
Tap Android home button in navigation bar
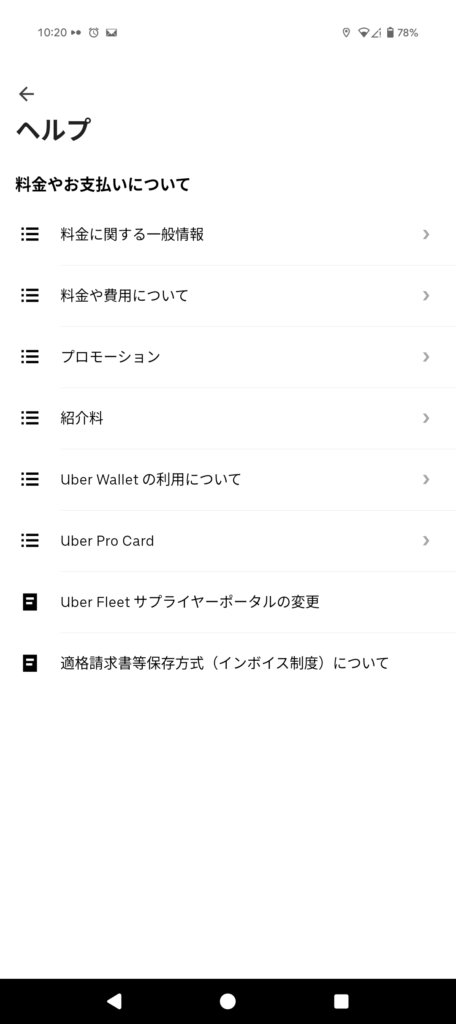coord(227,1001)
